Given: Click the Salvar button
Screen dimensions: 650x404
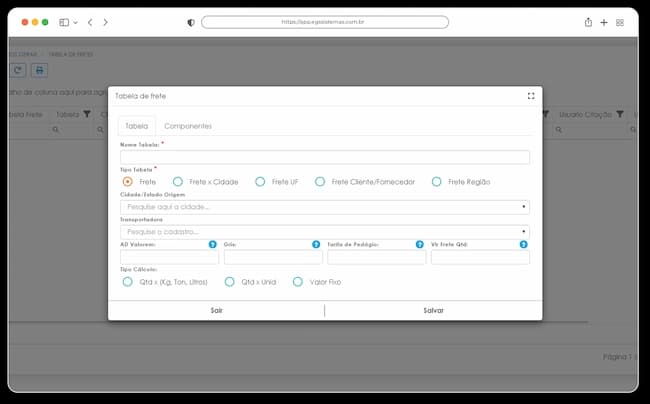Looking at the screenshot, I should point(434,310).
